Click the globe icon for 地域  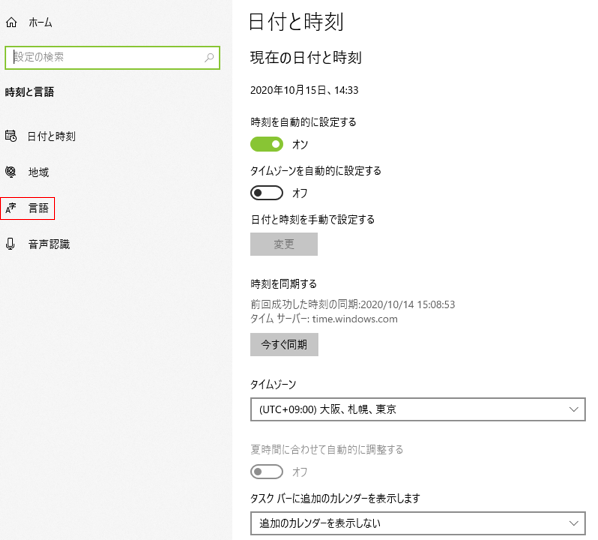[x=11, y=172]
